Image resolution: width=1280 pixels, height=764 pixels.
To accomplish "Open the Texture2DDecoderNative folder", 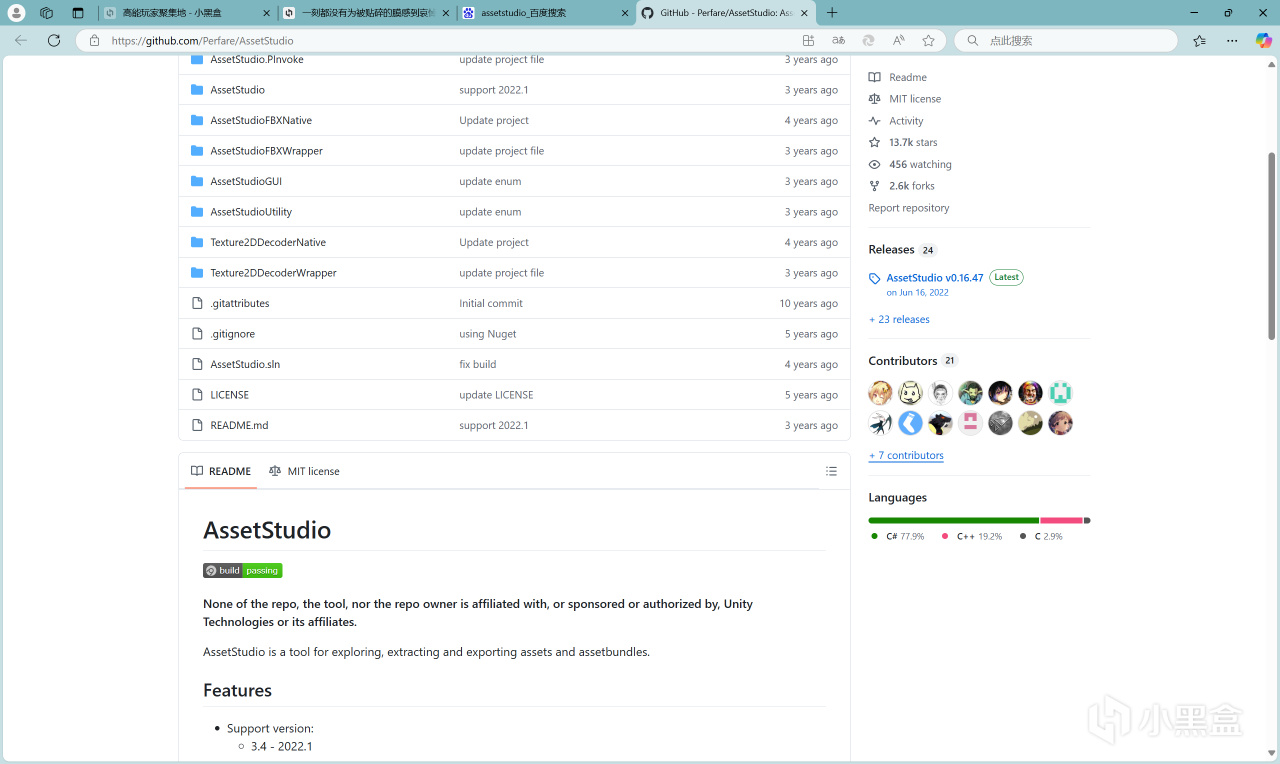I will tap(268, 242).
